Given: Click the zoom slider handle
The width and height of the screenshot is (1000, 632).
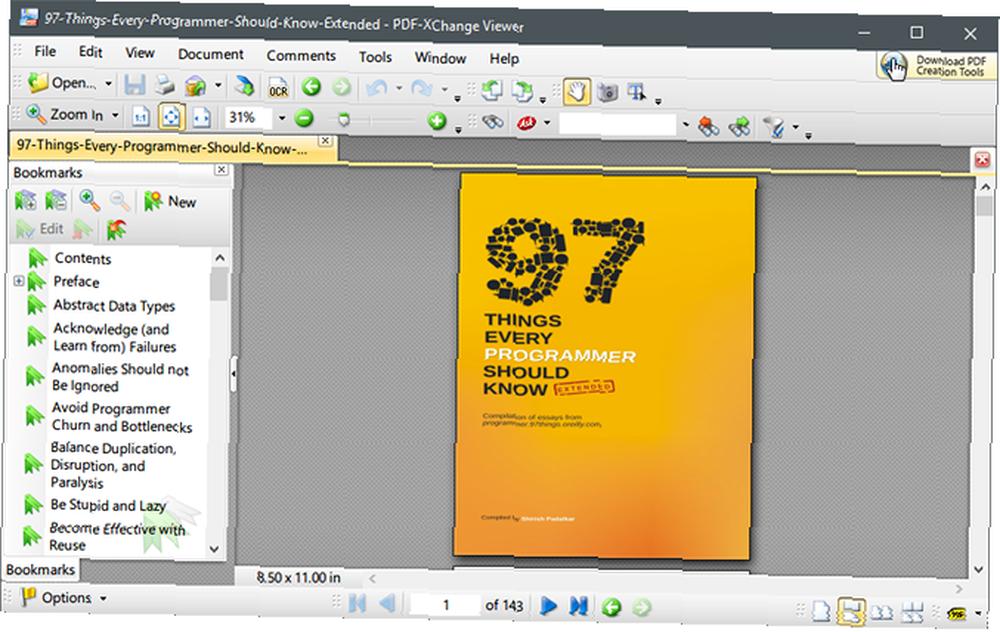Looking at the screenshot, I should point(343,119).
